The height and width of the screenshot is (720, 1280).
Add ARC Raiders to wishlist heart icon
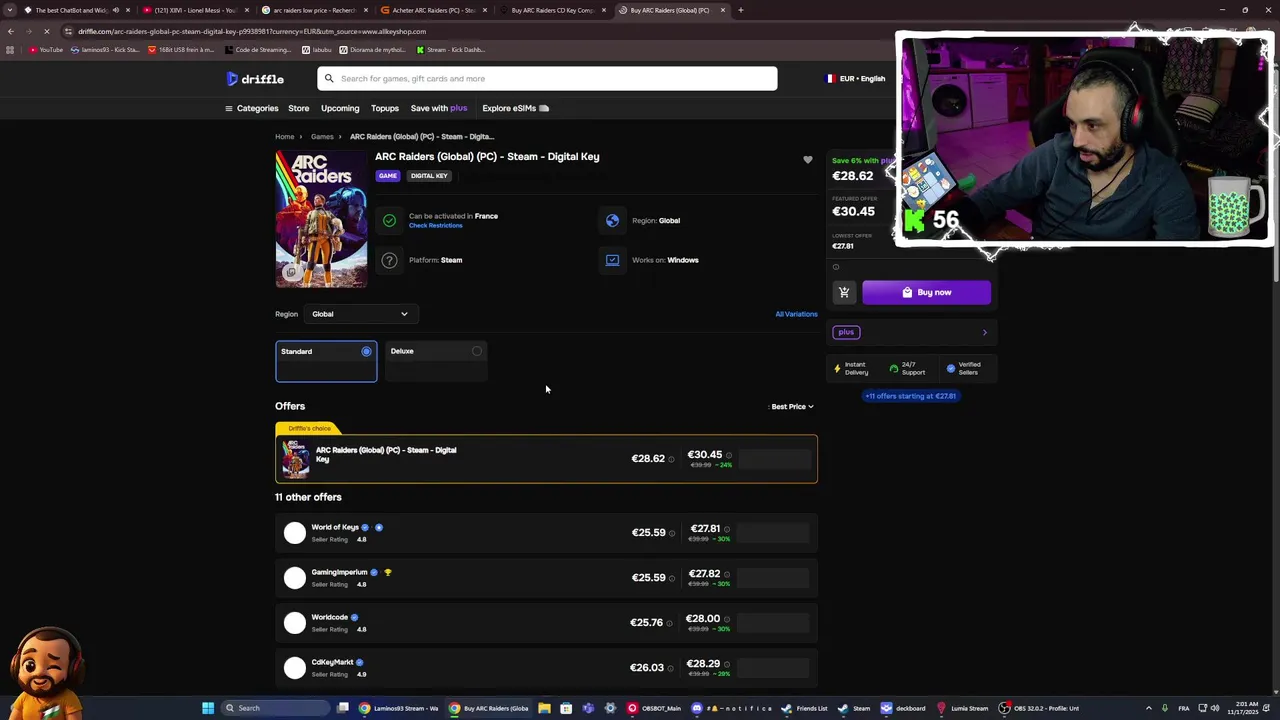808,160
